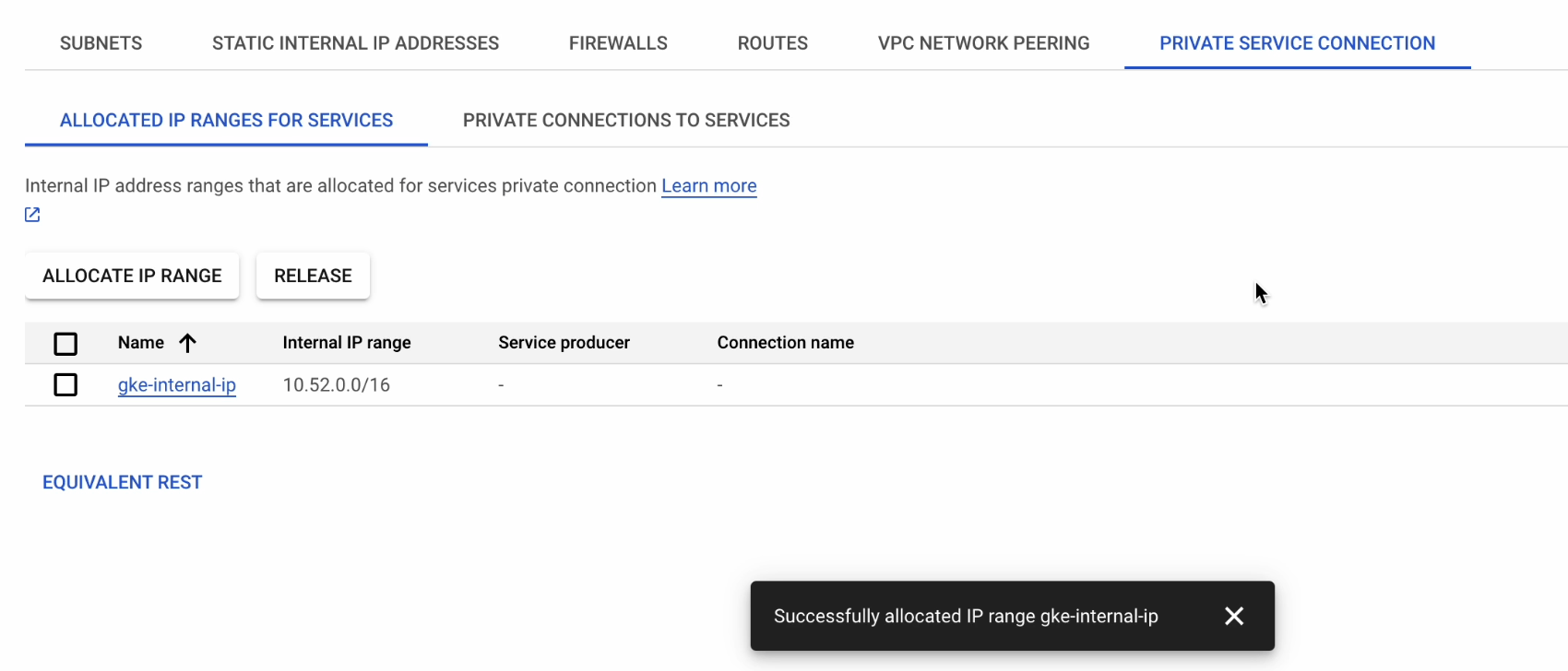Open the Equivalent REST link
Viewport: 1568px width, 671px height.
122,482
